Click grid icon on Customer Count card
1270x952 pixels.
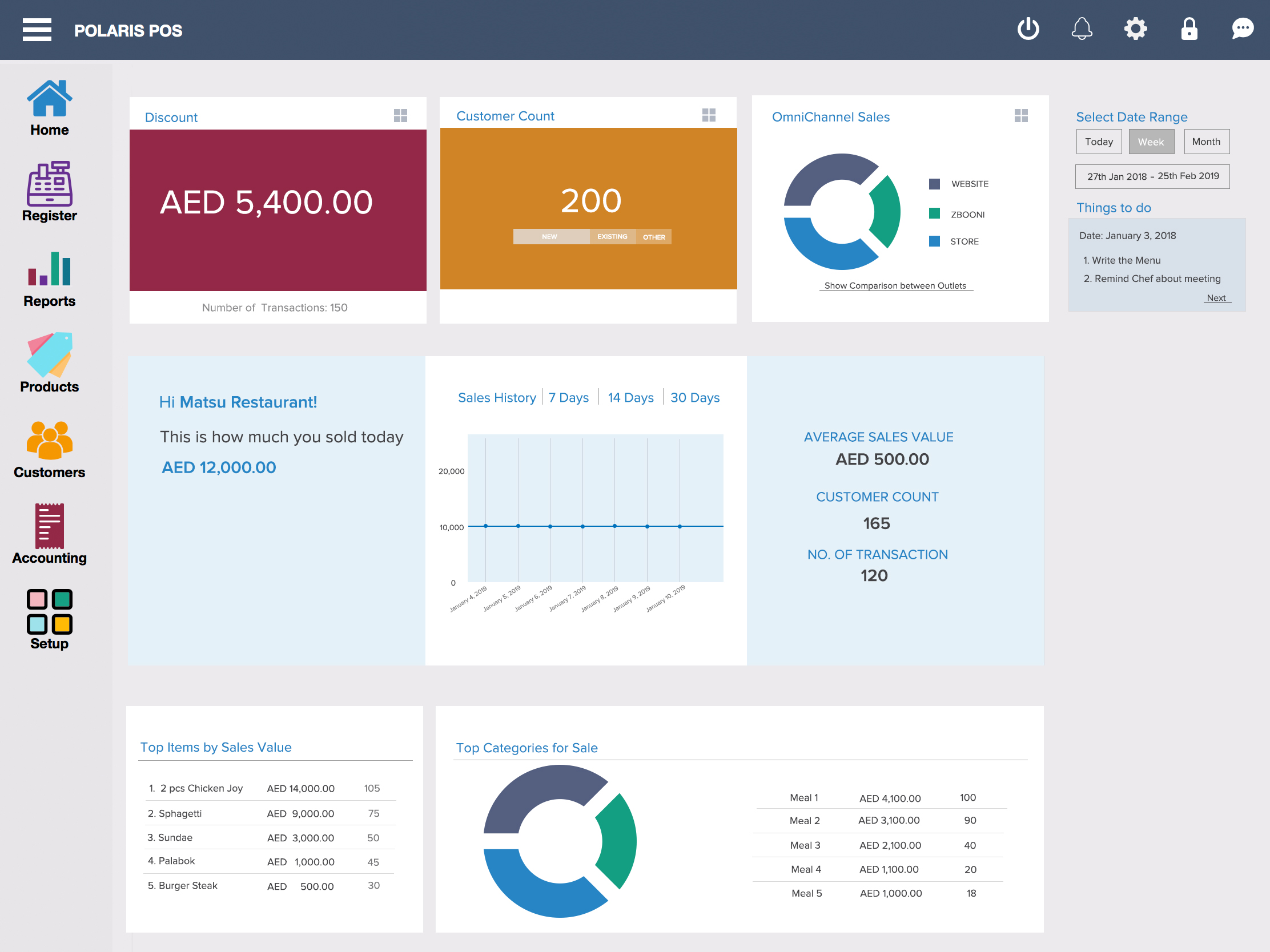[709, 115]
